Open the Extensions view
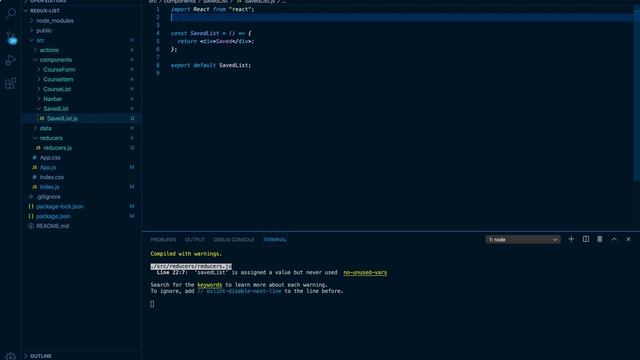The image size is (640, 360). tap(11, 84)
